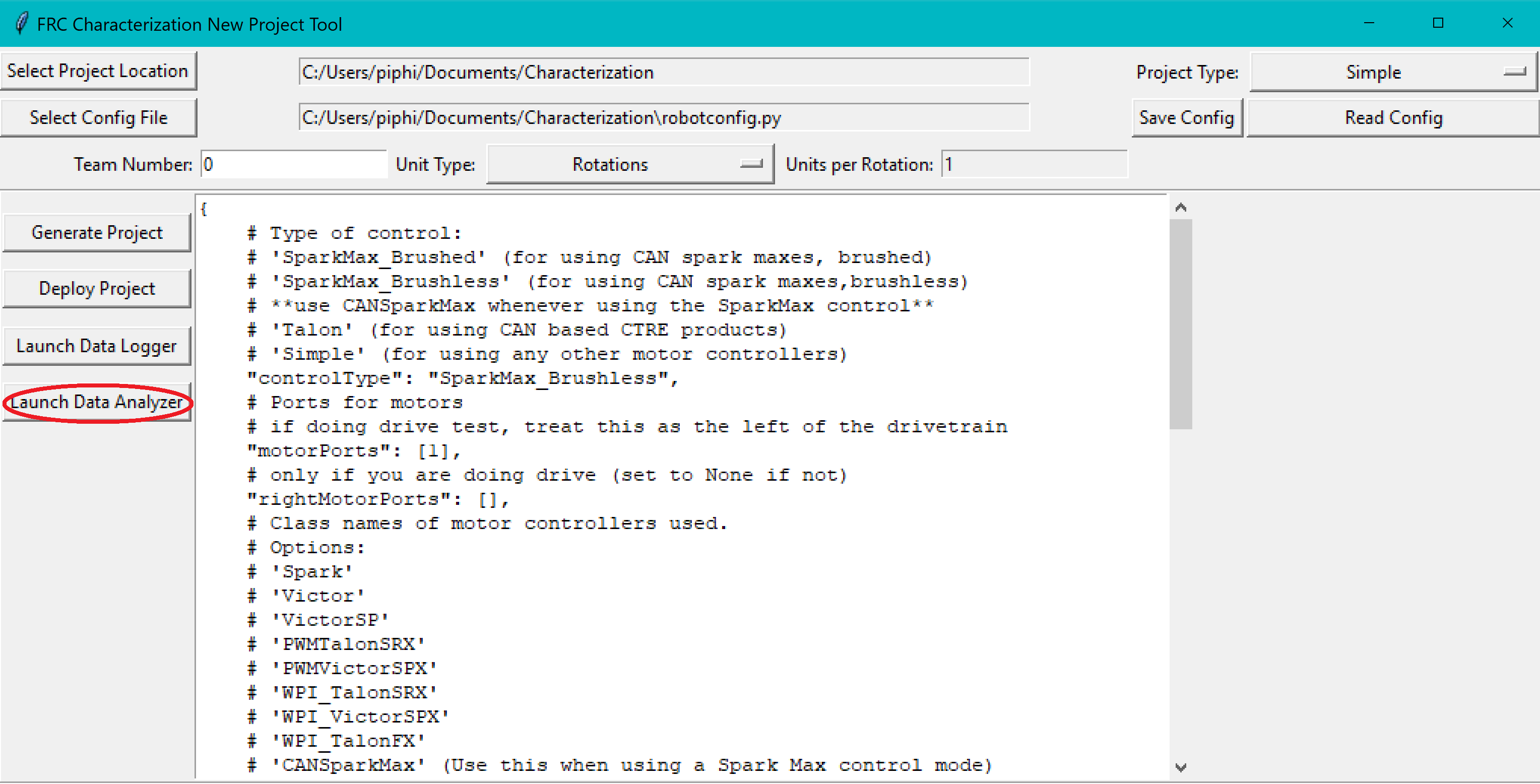1540x784 pixels.
Task: Click the scrollbar down arrow
Action: tap(1180, 767)
